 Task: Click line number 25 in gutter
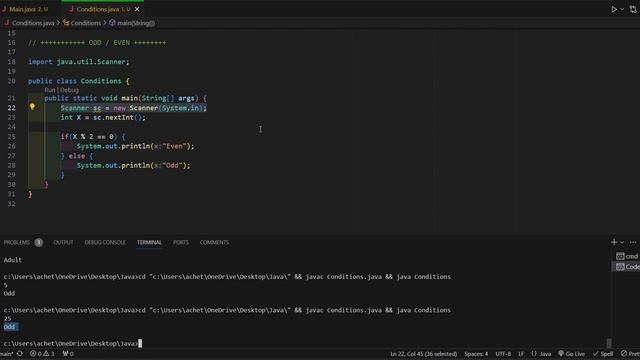tap(11, 137)
